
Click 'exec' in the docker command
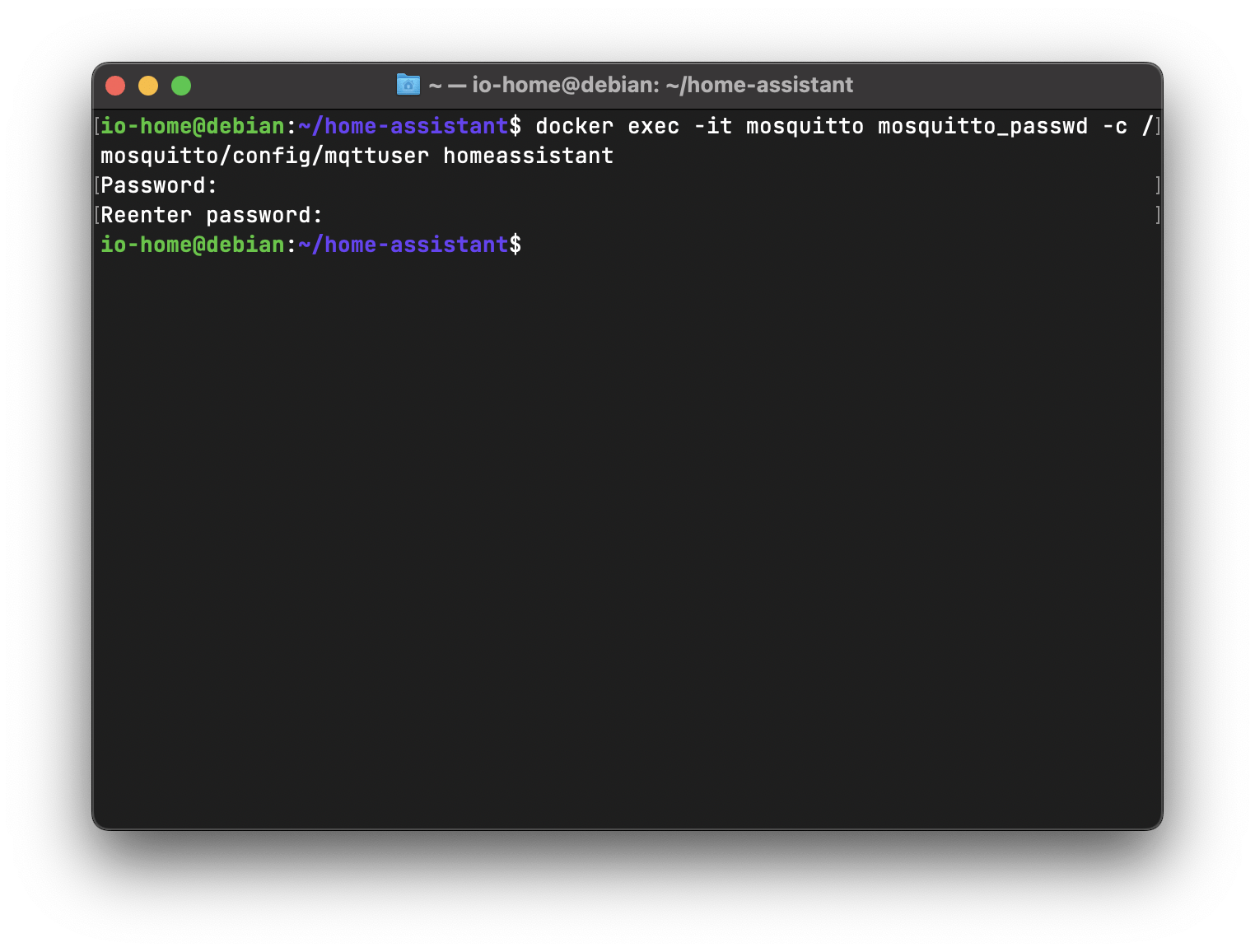pyautogui.click(x=653, y=126)
